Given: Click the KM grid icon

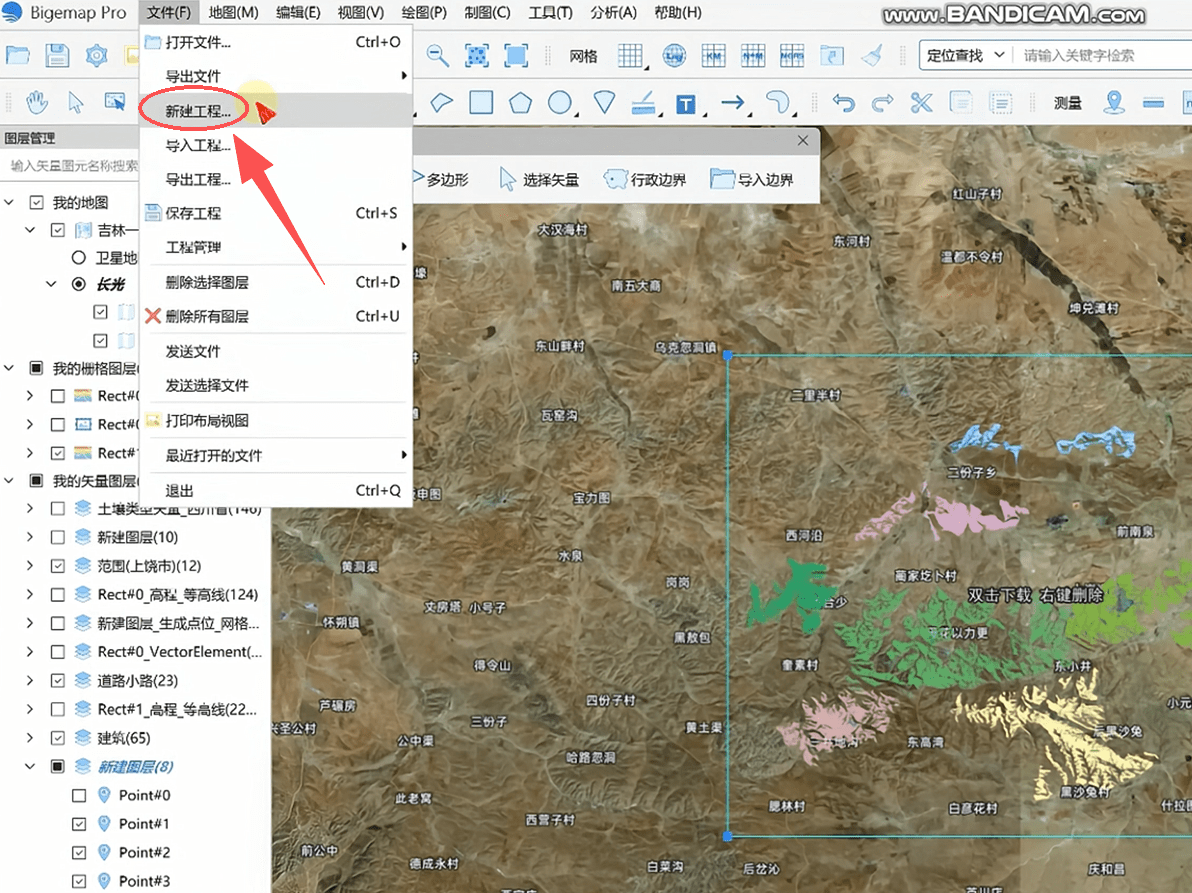Looking at the screenshot, I should (x=713, y=55).
